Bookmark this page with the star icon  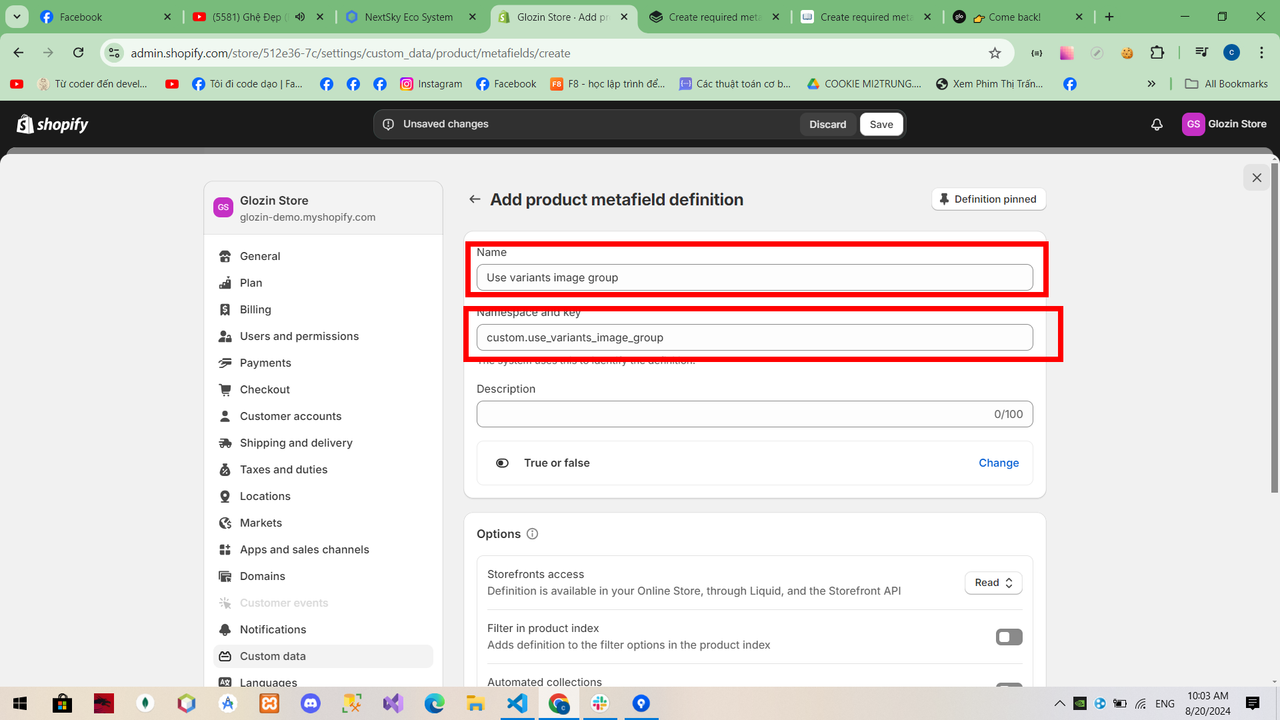pyautogui.click(x=994, y=53)
